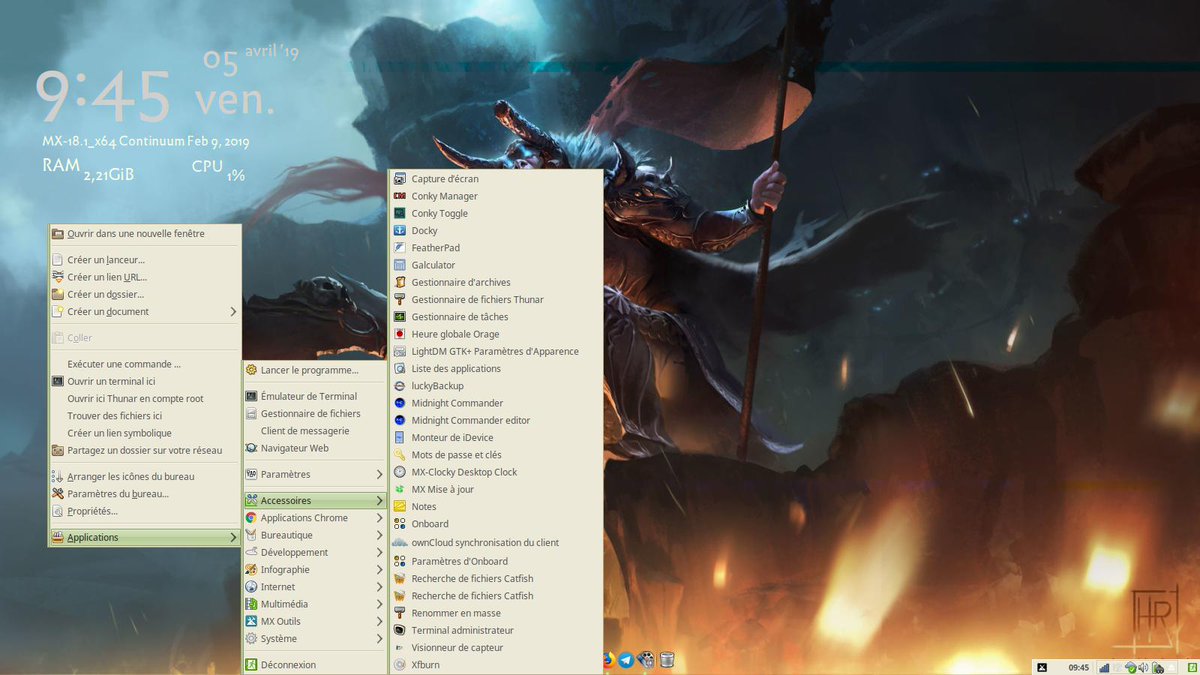Screen dimensions: 1200x675
Task: Expand the Bureautique submenu arrow
Action: pos(379,535)
